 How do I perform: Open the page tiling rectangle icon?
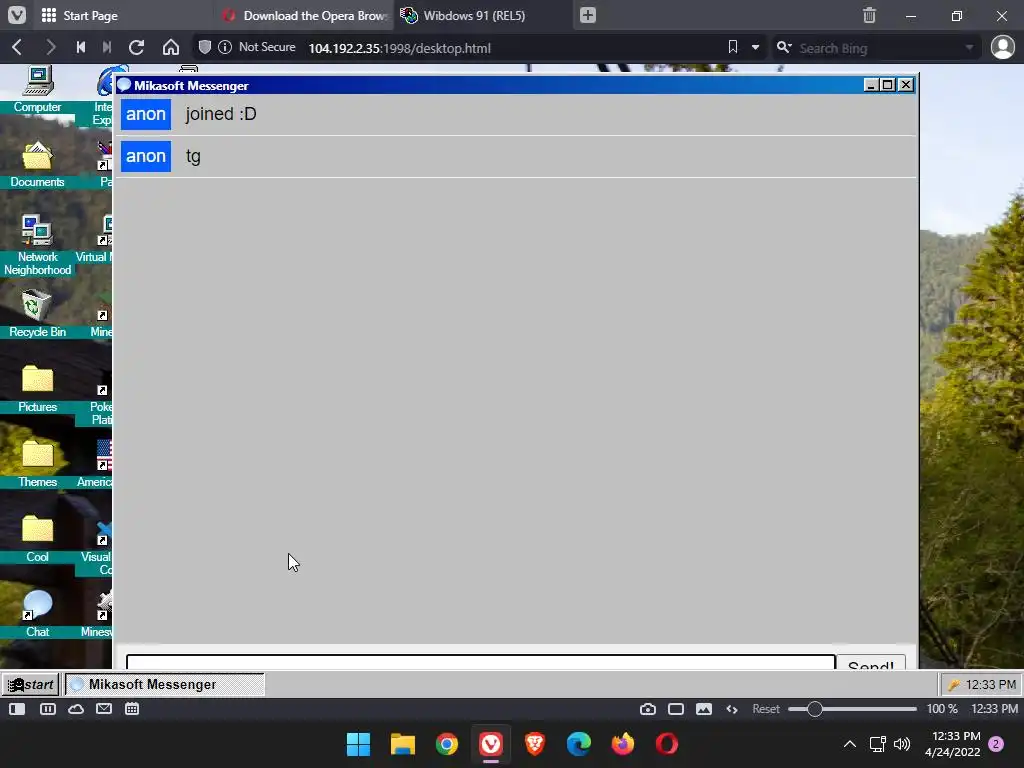(x=676, y=709)
